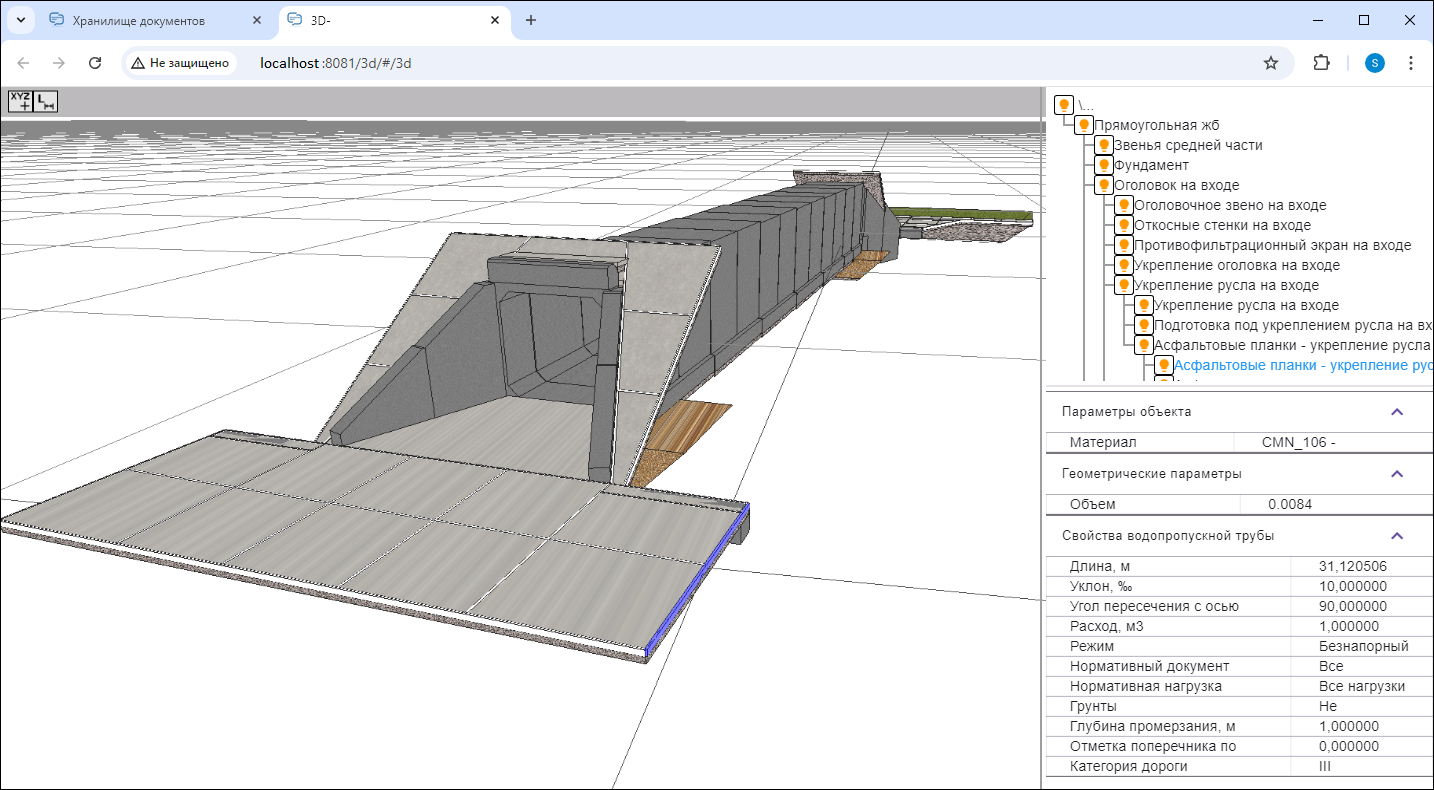
Task: Open the profile avatar S
Action: (x=1375, y=63)
